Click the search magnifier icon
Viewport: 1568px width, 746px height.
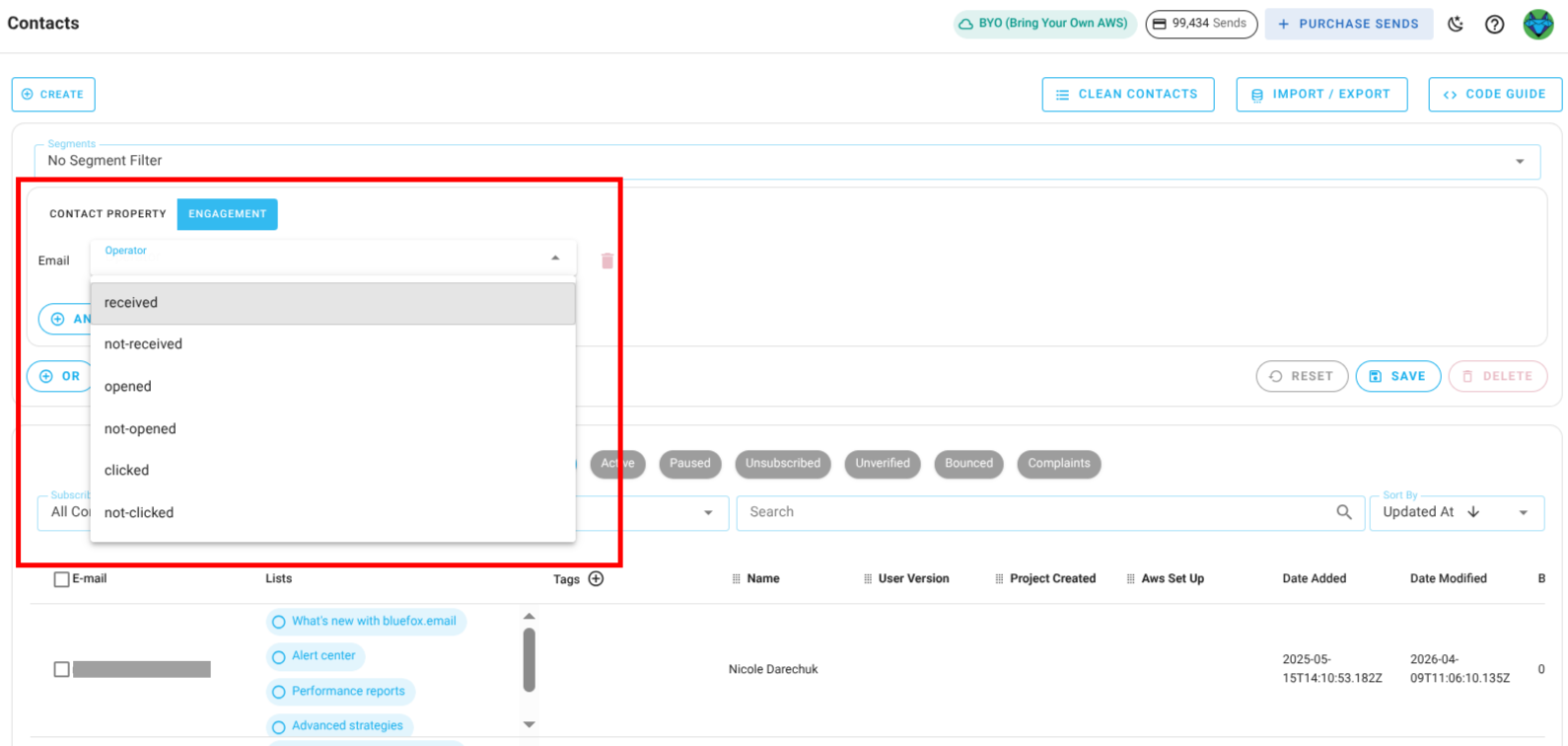point(1343,512)
